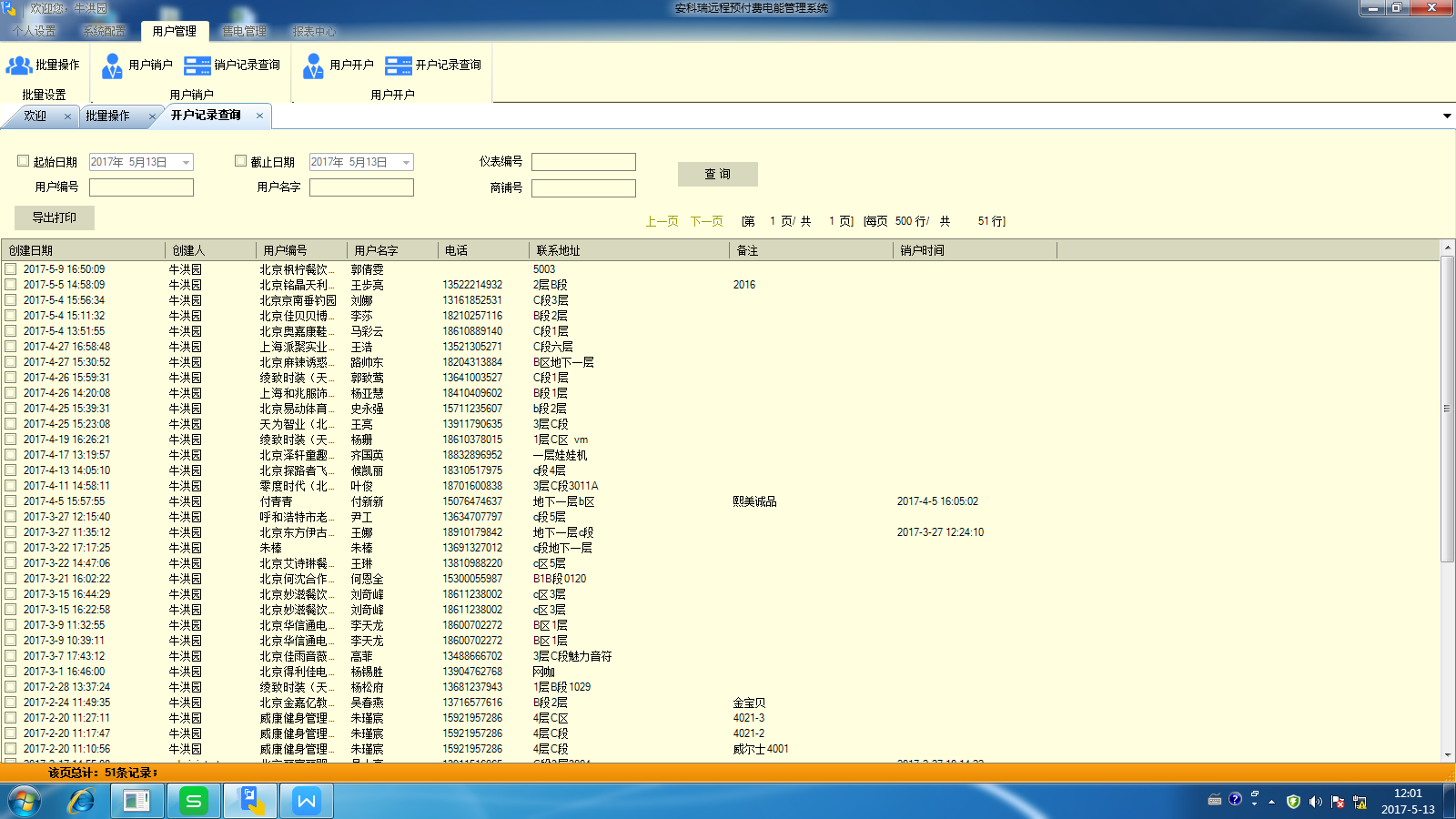Switch to 系统配置 menu tab
1456x819 pixels.
coord(105,31)
